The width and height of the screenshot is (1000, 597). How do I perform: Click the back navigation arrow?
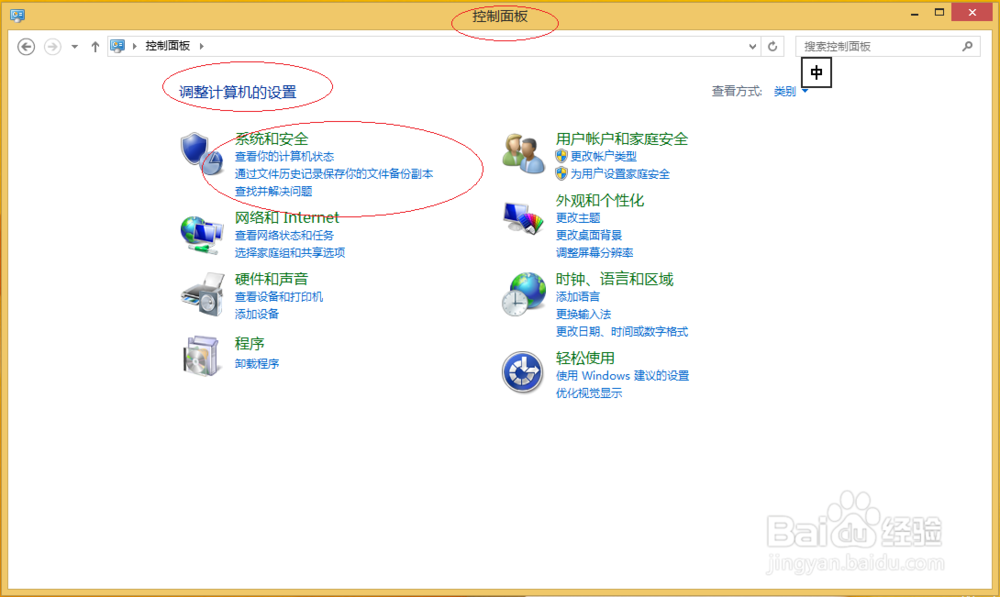click(27, 45)
